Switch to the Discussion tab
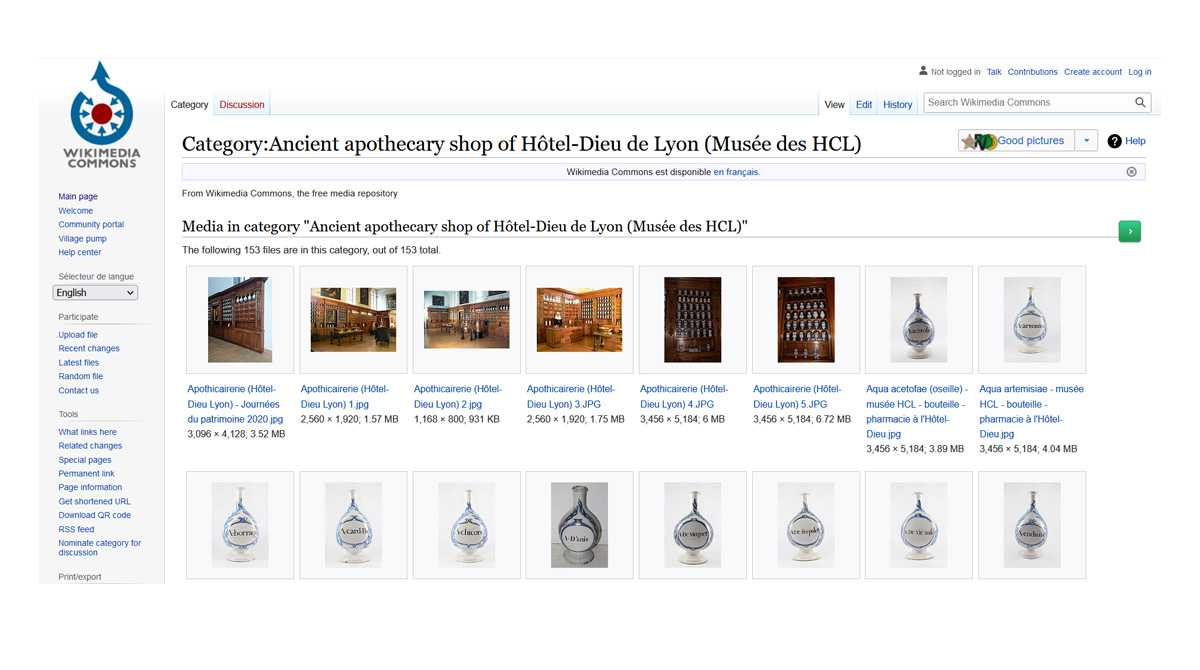Image resolution: width=1200 pixels, height=670 pixels. pyautogui.click(x=242, y=104)
